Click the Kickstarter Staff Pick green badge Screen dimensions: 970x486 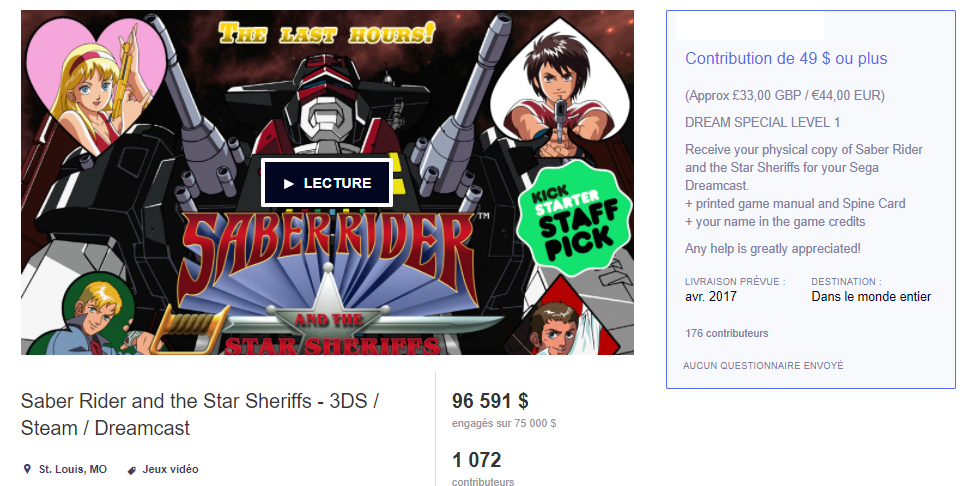coord(575,218)
